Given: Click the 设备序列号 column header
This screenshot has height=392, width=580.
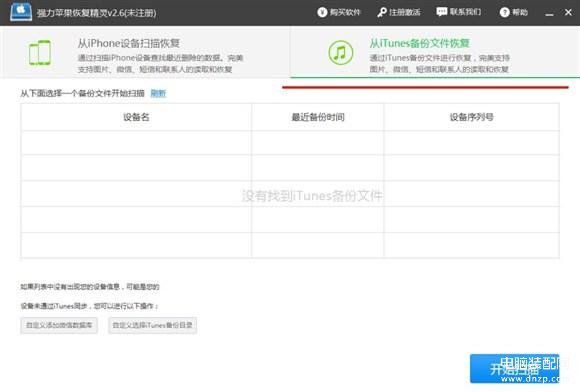Looking at the screenshot, I should [472, 117].
